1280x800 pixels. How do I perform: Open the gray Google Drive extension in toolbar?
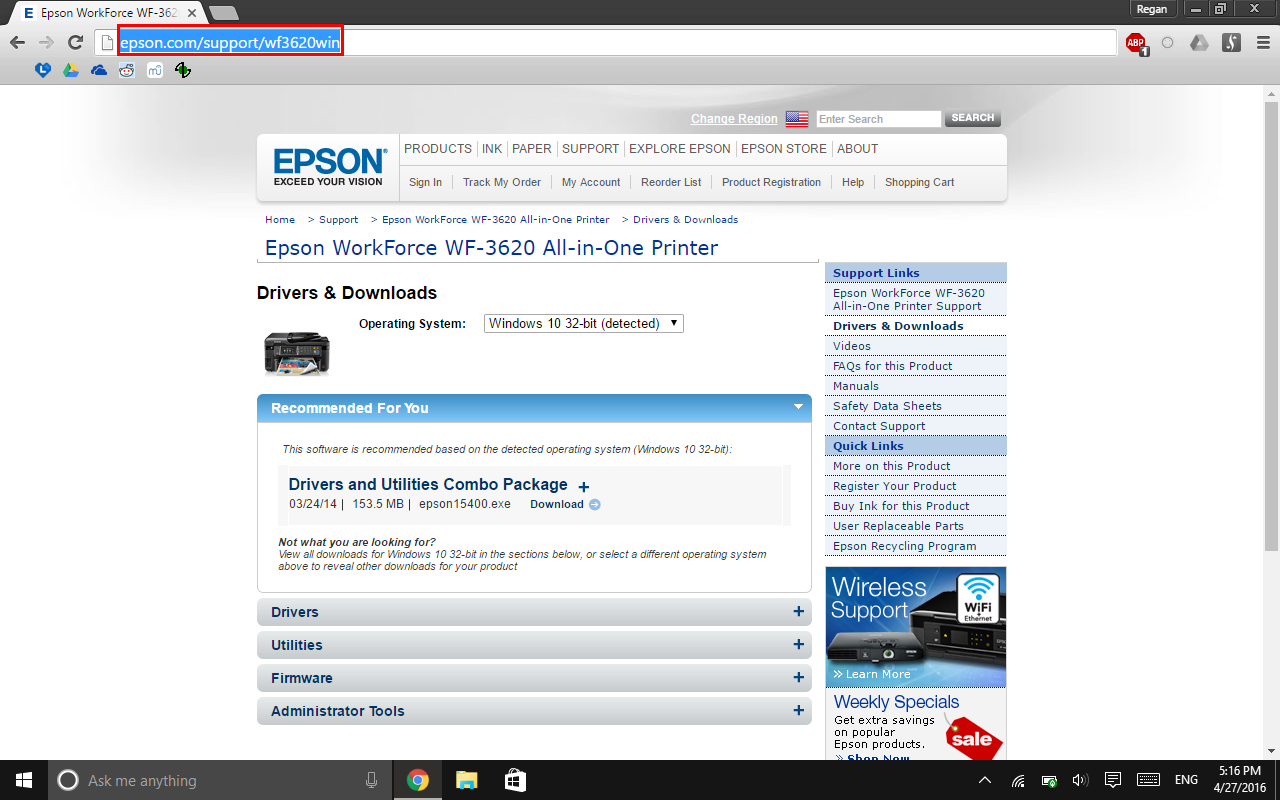pos(1199,43)
